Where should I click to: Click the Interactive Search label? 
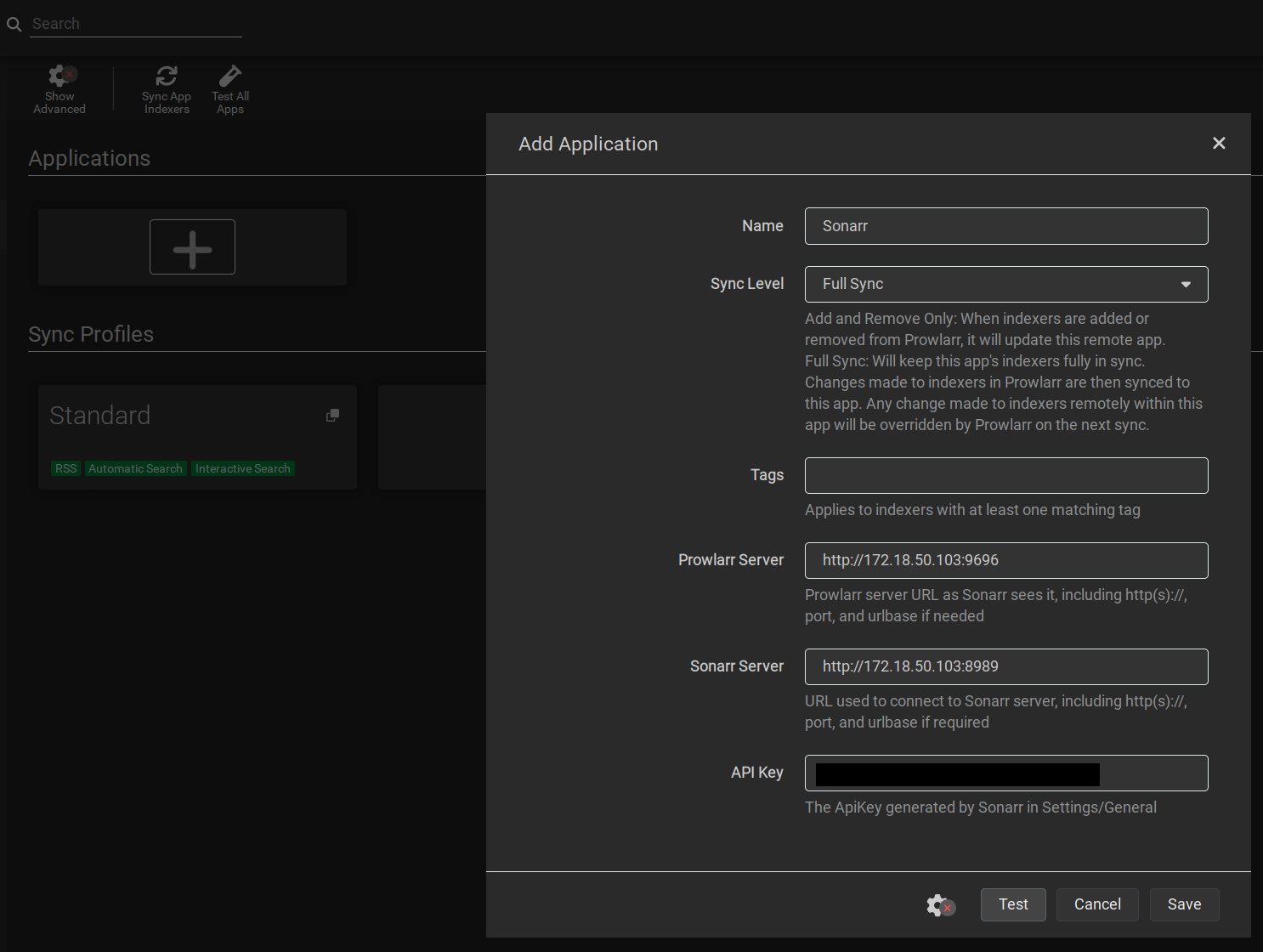click(x=243, y=468)
